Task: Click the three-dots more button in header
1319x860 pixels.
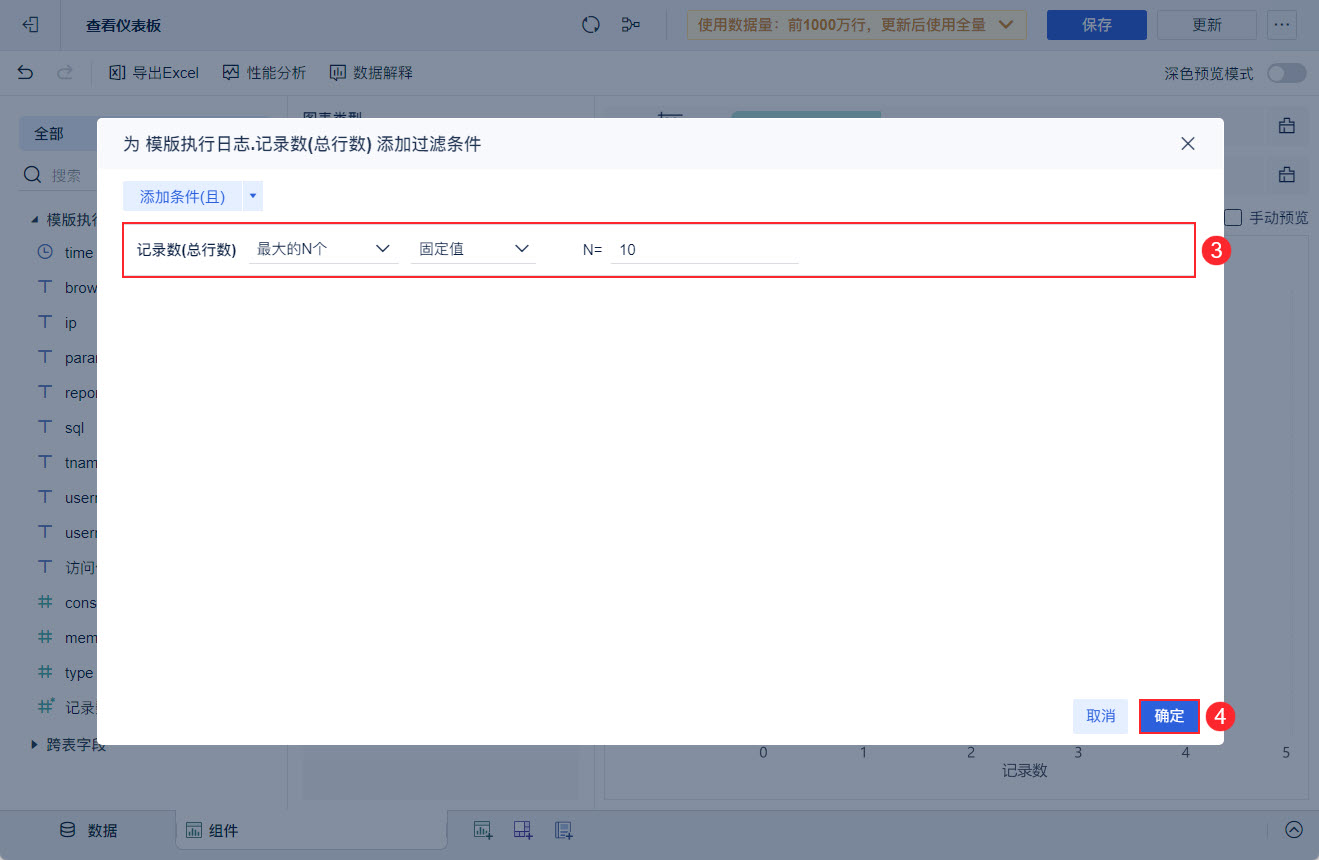Action: tap(1282, 25)
